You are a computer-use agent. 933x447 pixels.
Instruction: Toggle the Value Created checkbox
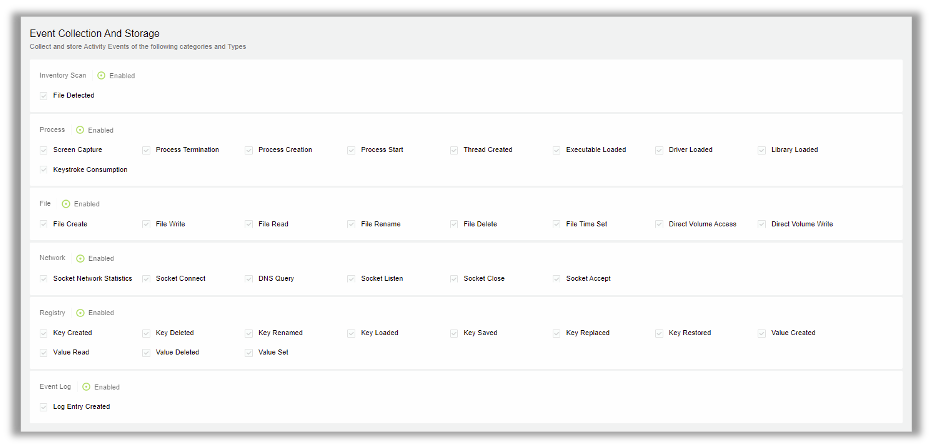(x=762, y=333)
